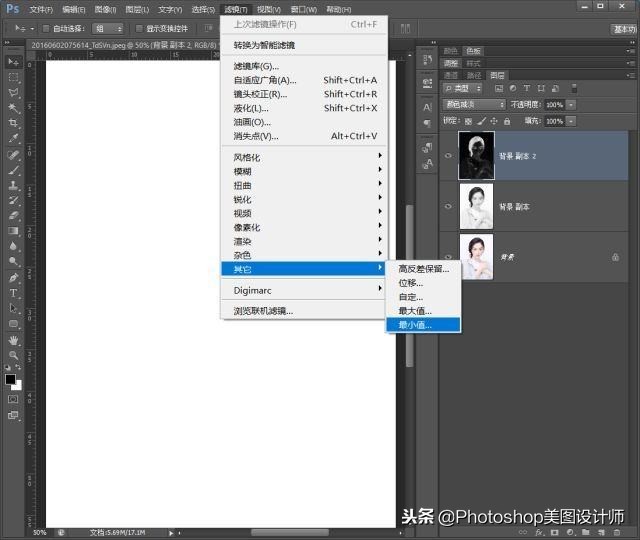Viewport: 640px width, 540px height.
Task: Open the 不透明度 opacity dropdown arrow
Action: tap(571, 105)
